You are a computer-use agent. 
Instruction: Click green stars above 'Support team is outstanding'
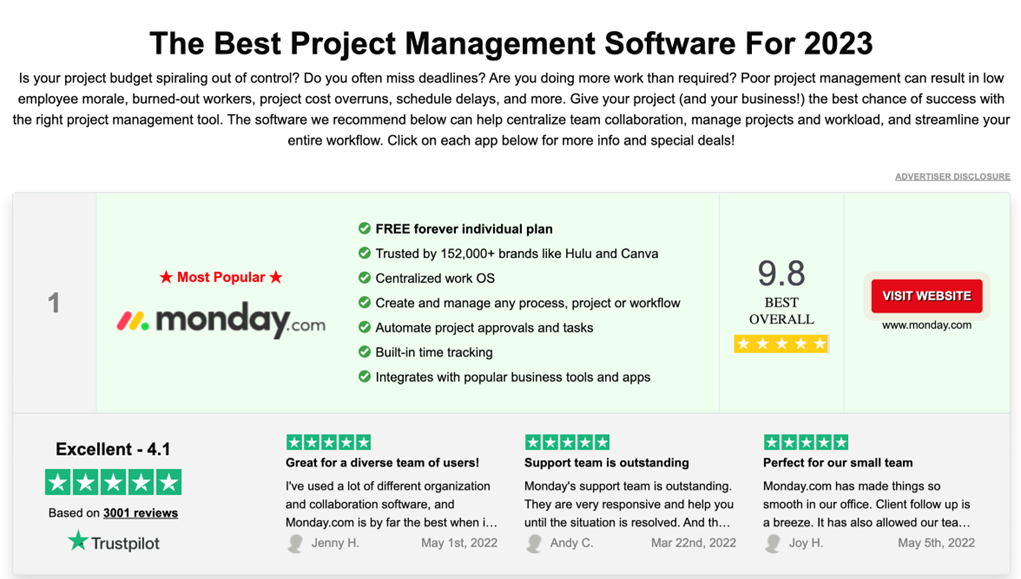(566, 442)
